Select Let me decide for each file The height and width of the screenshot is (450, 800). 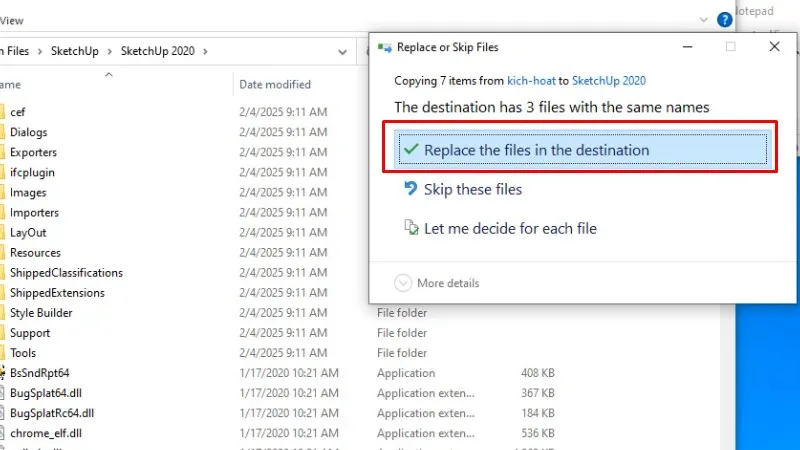coord(510,228)
